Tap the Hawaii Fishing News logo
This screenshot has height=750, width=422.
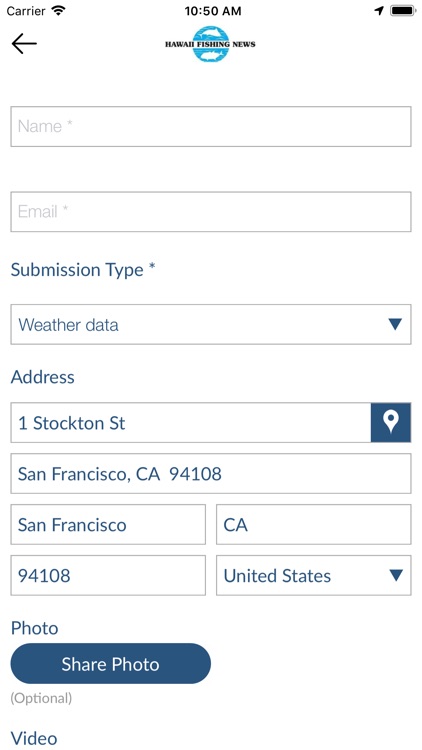211,44
